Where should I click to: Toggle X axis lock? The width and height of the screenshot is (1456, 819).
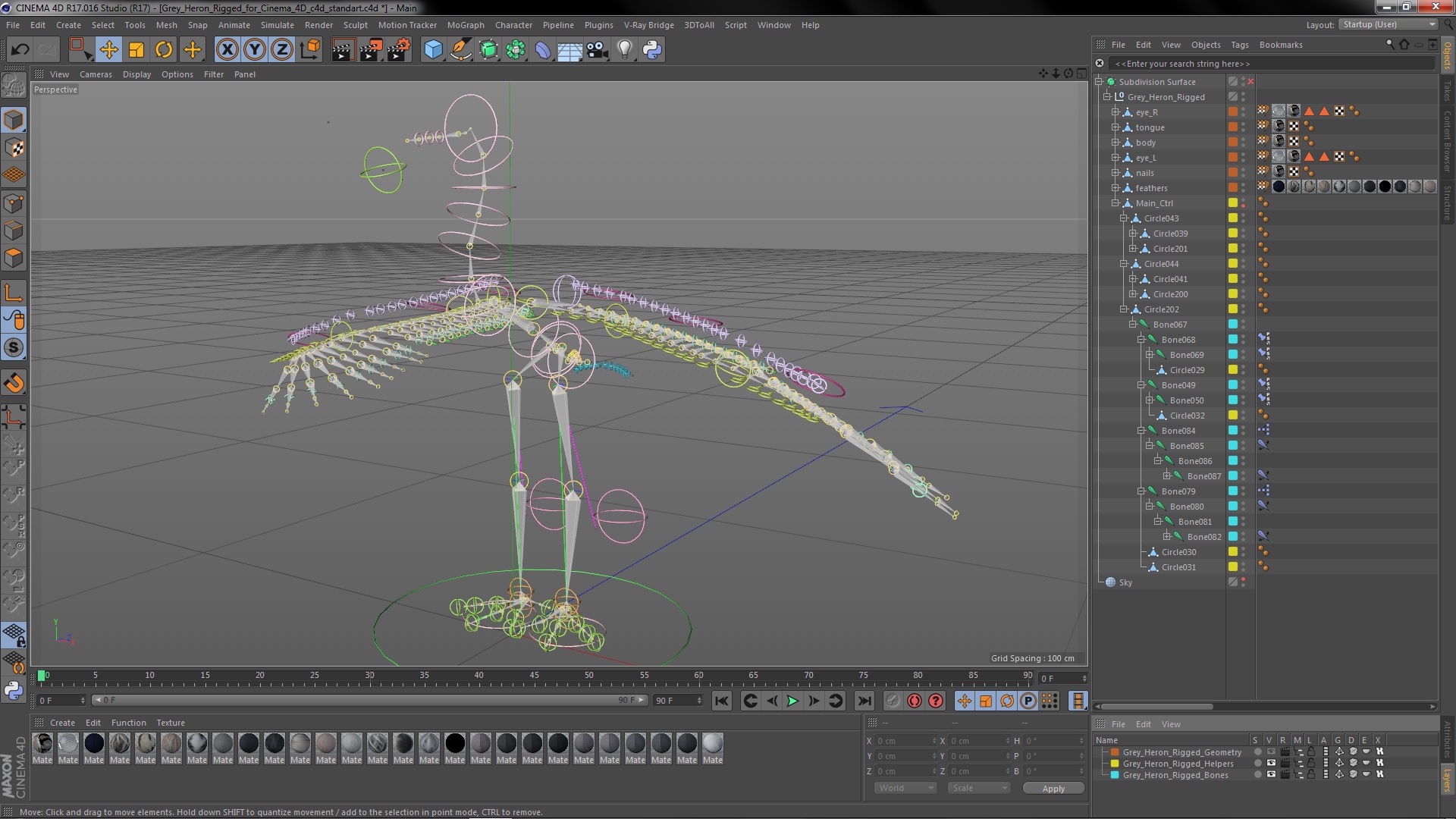point(227,50)
